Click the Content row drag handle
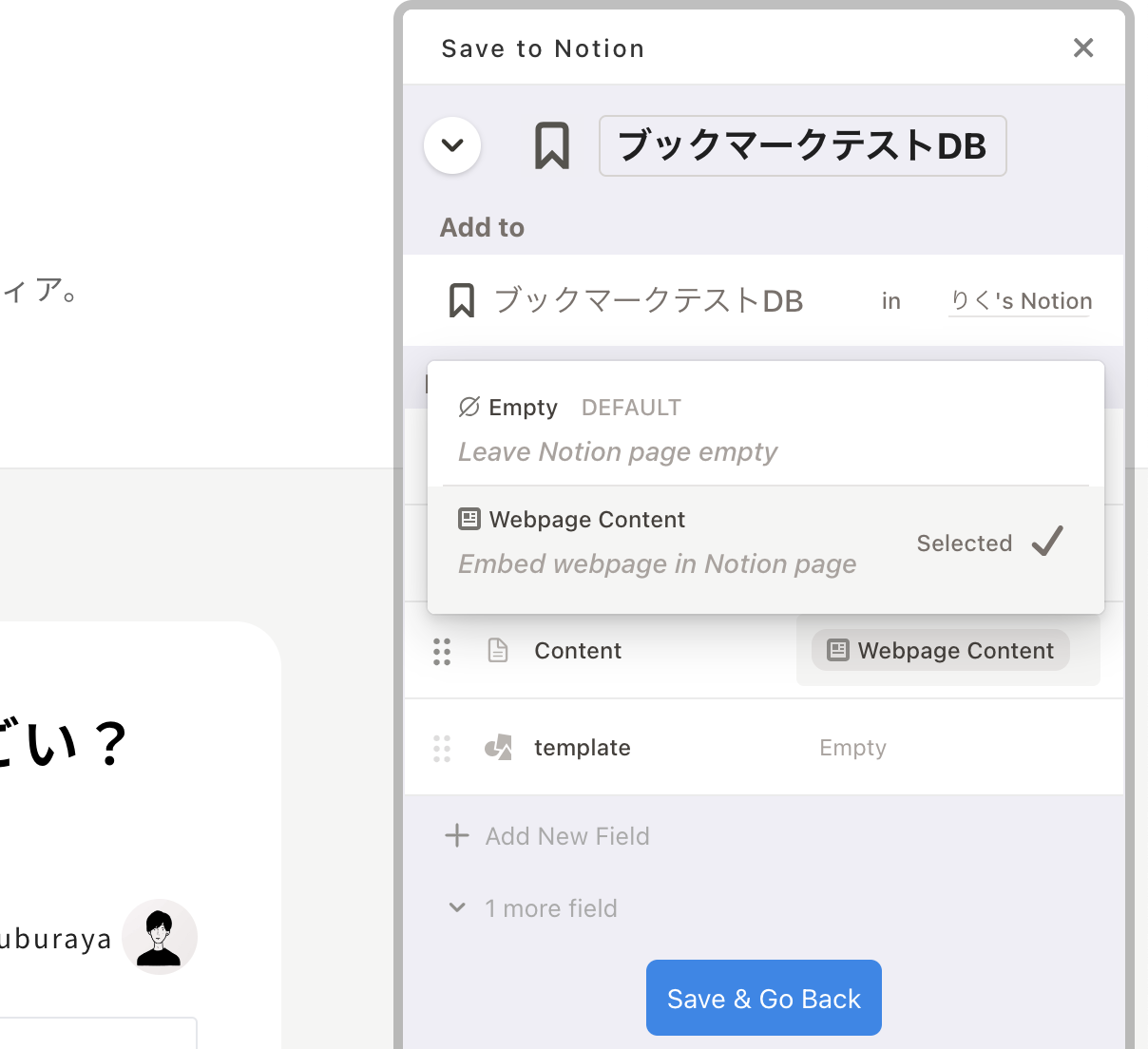The height and width of the screenshot is (1049, 1148). (442, 651)
